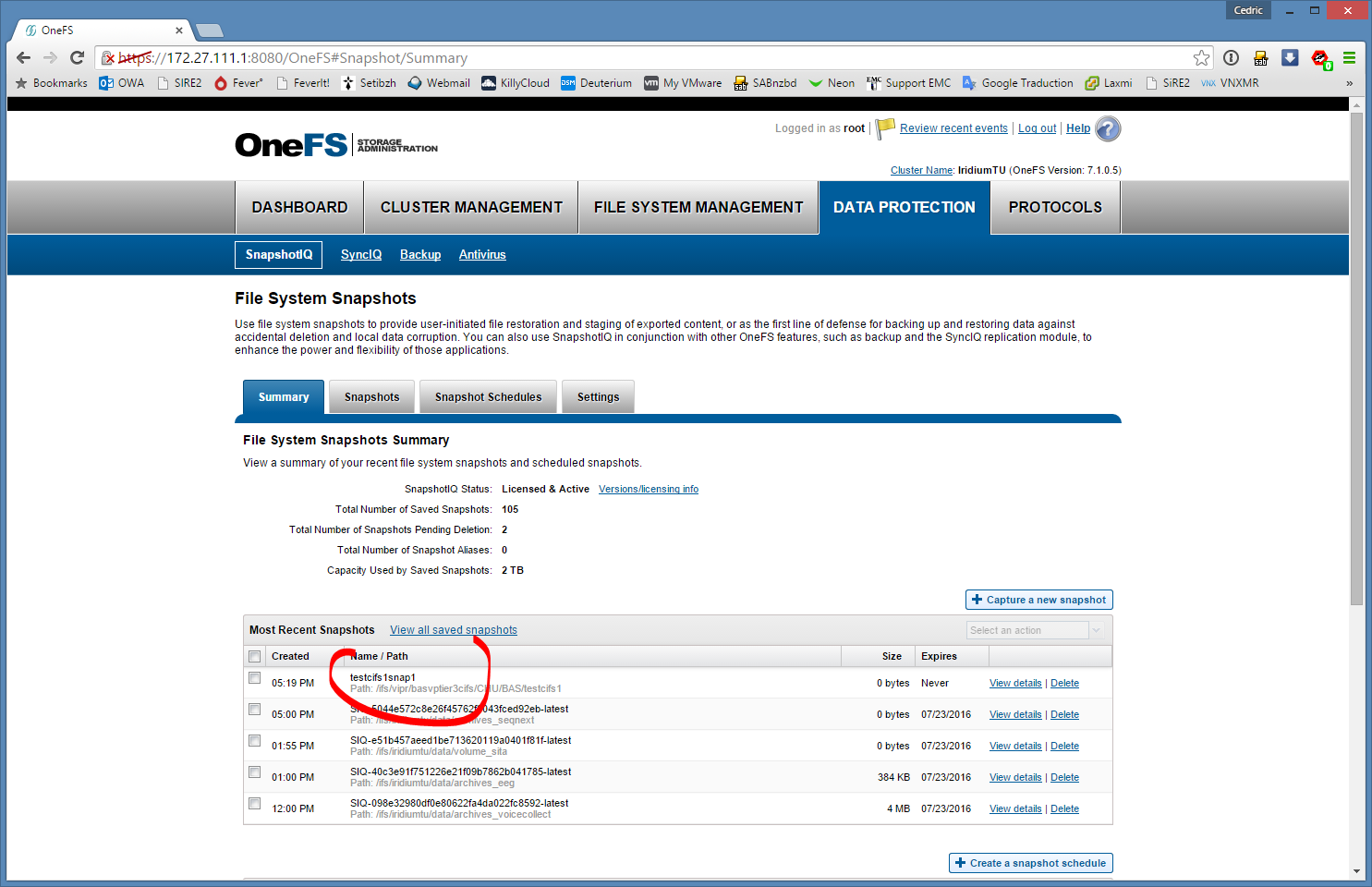
Task: Open the View all saved snapshots link
Action: pos(453,630)
